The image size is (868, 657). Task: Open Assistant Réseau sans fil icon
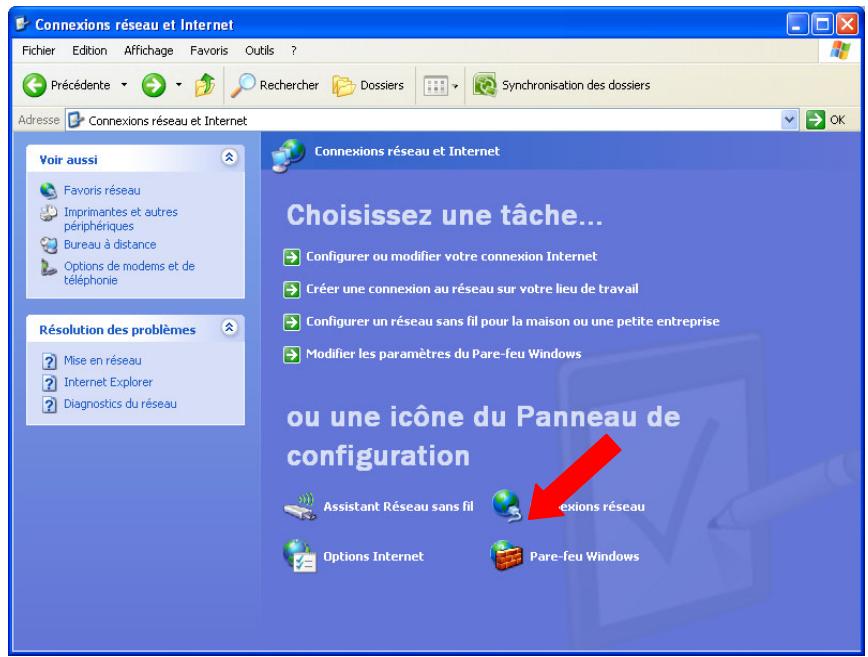coord(300,506)
